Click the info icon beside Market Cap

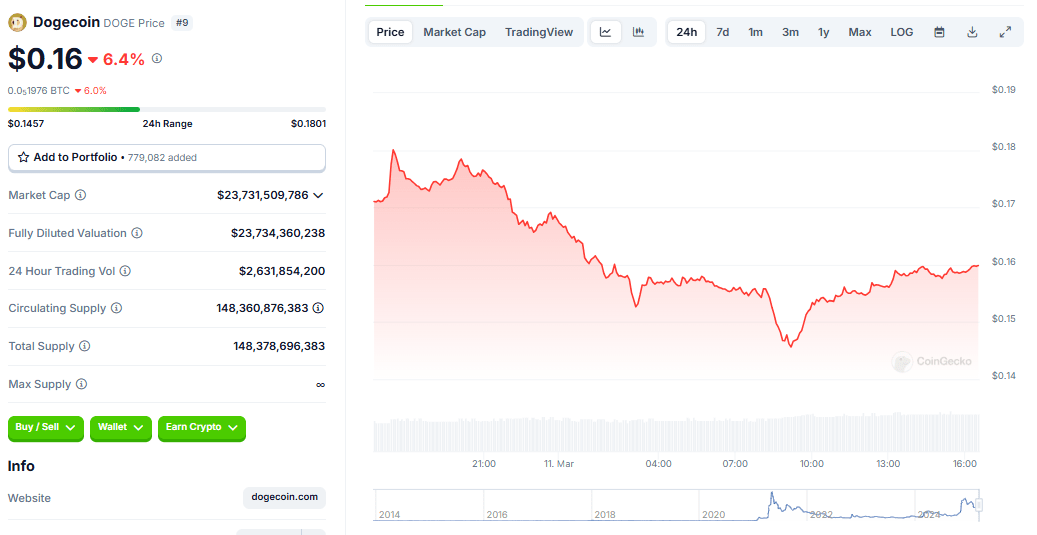pyautogui.click(x=81, y=195)
